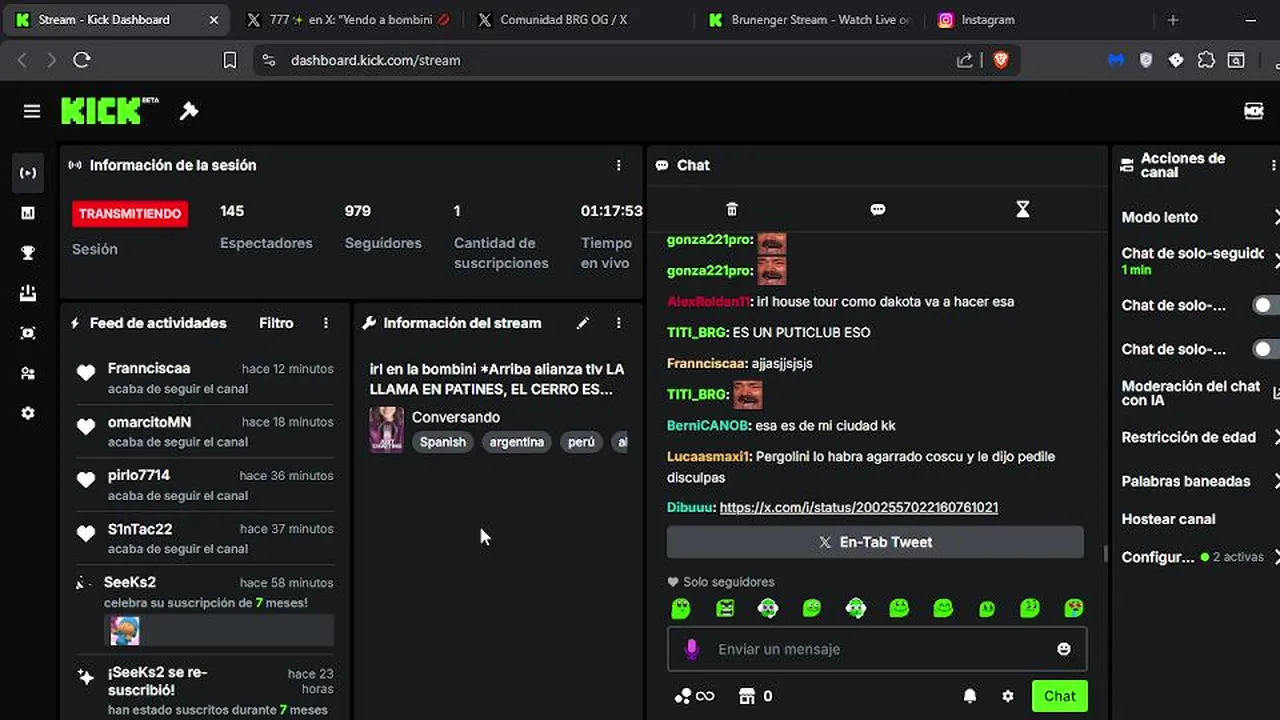
Task: Bookmark this page in address bar
Action: coord(230,60)
